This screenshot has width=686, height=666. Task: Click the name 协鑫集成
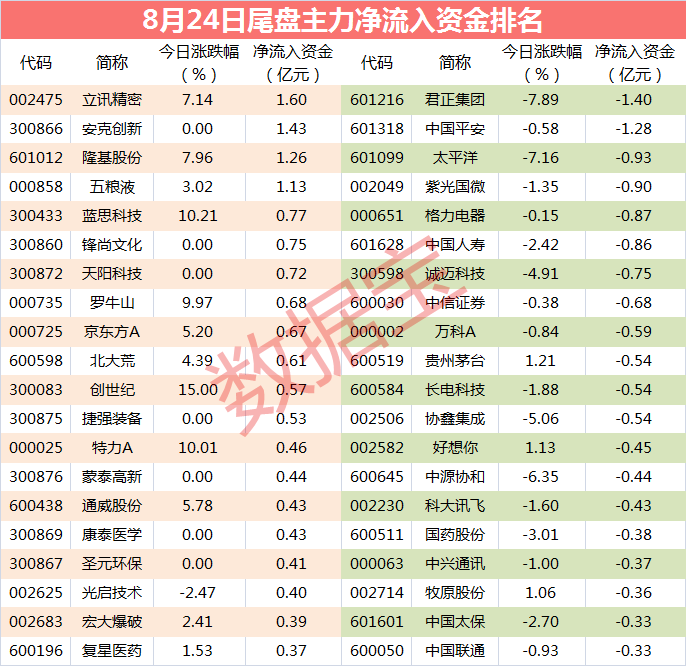pos(455,419)
